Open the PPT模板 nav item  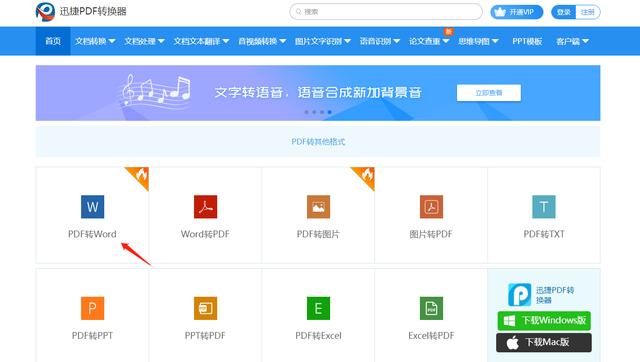527,41
